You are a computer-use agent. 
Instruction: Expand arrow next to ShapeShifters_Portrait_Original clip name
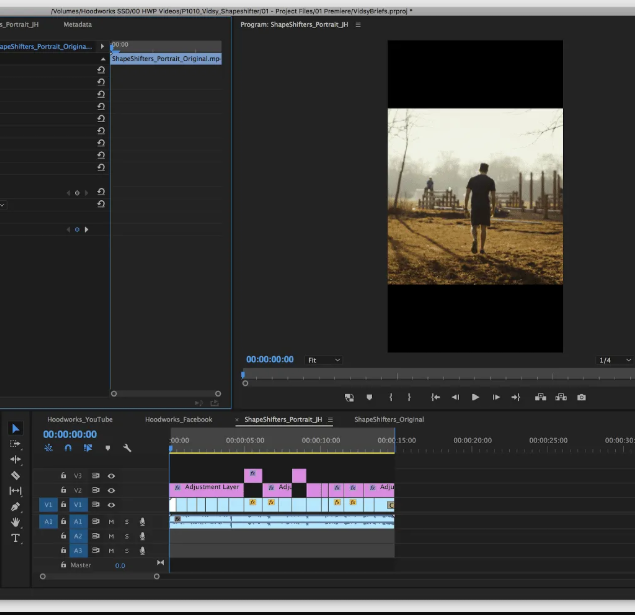point(102,47)
